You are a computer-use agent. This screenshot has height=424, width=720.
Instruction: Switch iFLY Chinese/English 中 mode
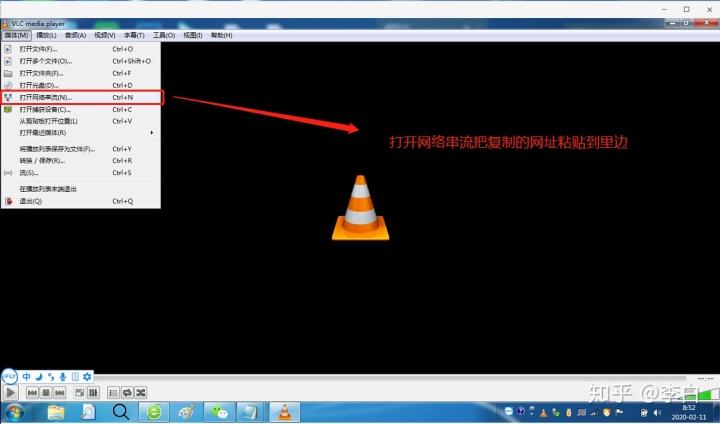(x=27, y=377)
